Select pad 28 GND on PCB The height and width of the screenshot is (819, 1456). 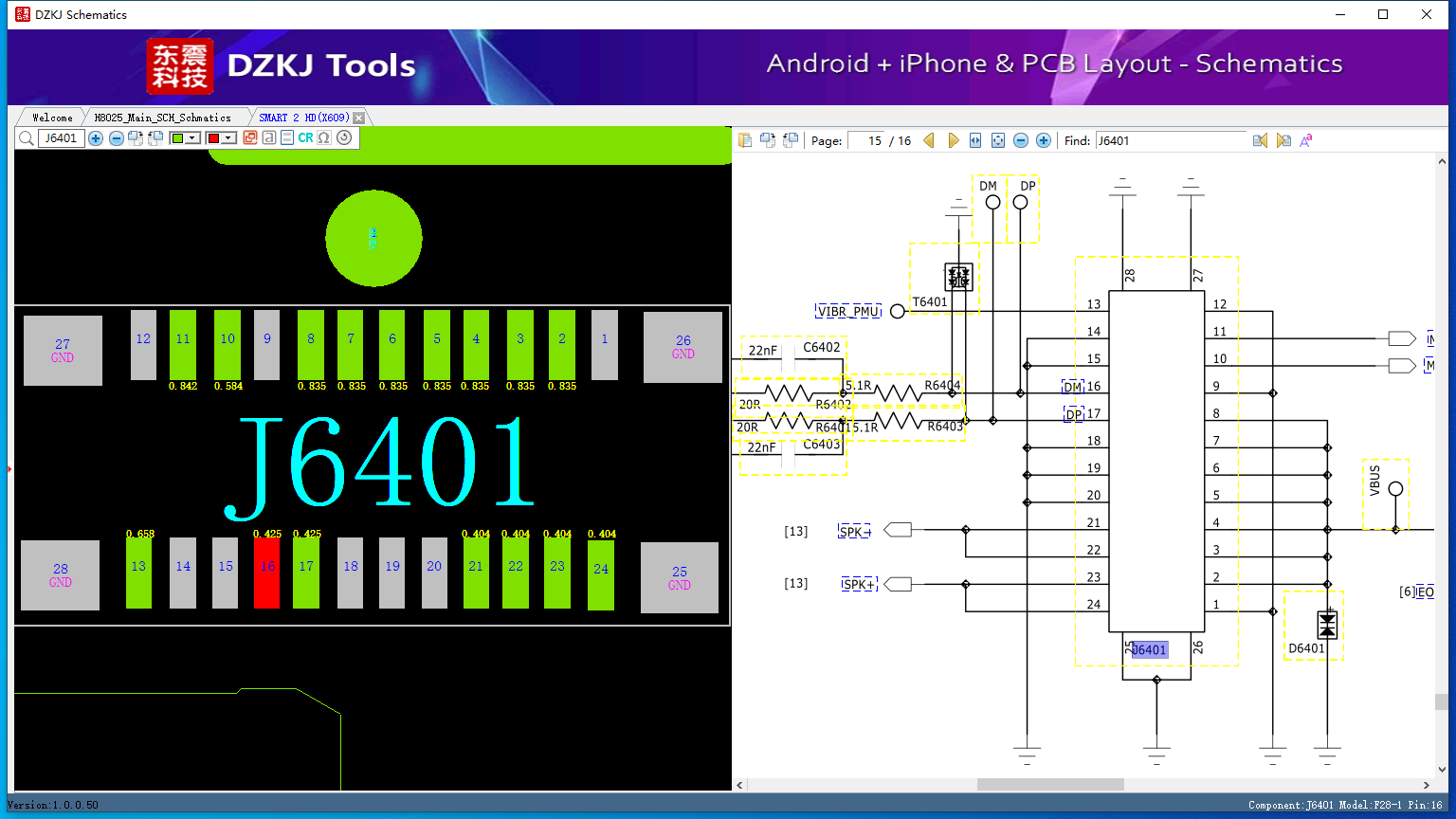pos(60,575)
